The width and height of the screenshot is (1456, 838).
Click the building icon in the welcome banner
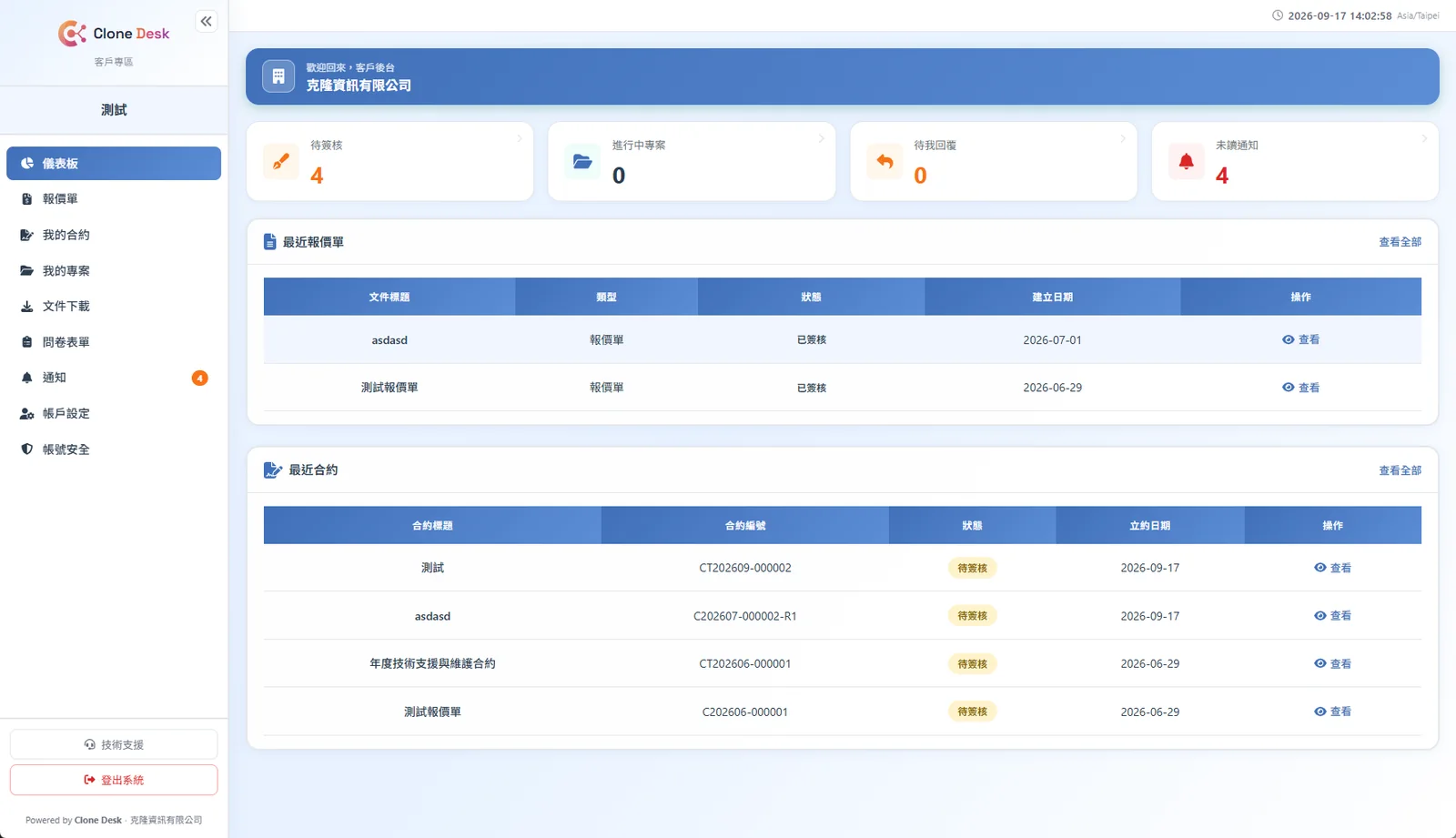point(278,76)
